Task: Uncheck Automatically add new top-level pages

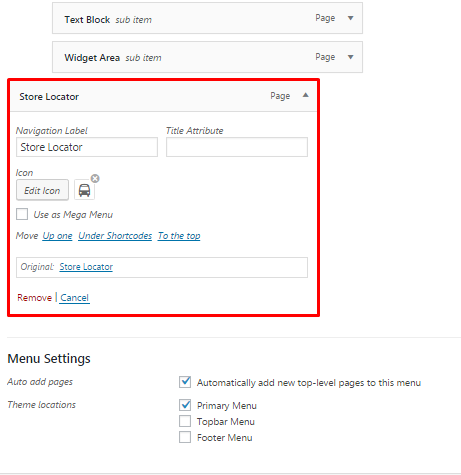Action: [x=185, y=382]
